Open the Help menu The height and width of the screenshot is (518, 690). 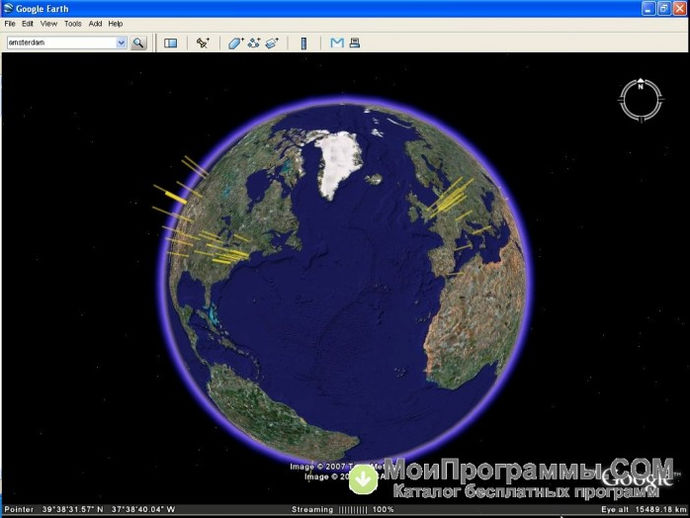coord(115,24)
